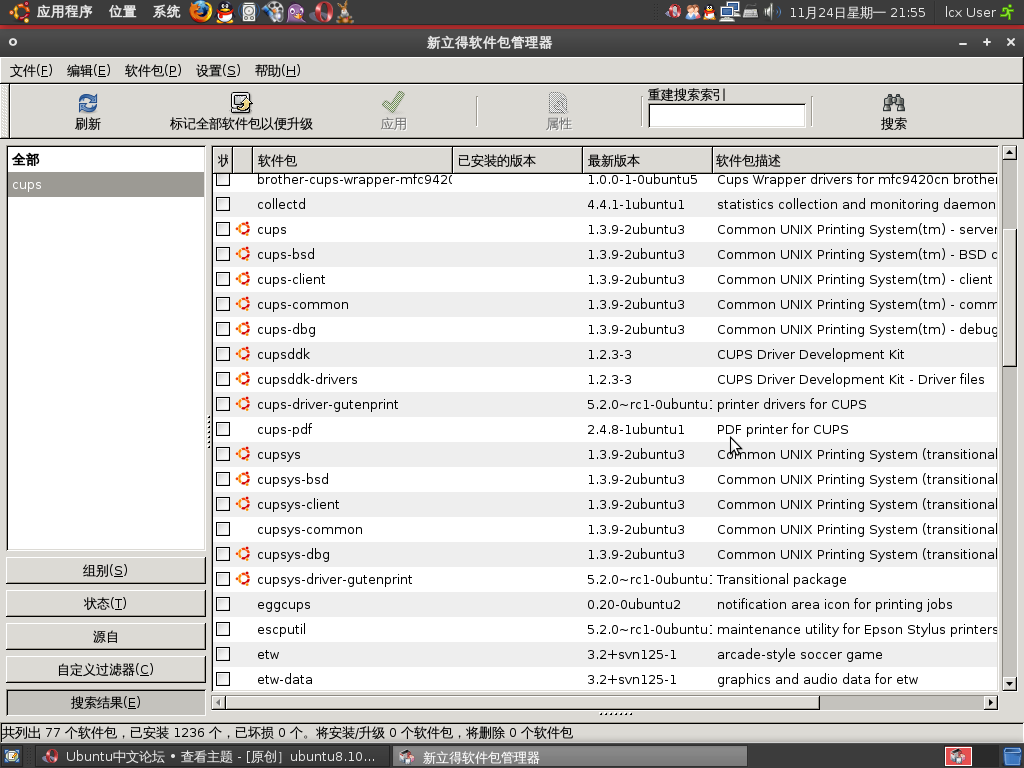1024x768 pixels.
Task: Launch QQ penguin icon in top panel
Action: 225,12
